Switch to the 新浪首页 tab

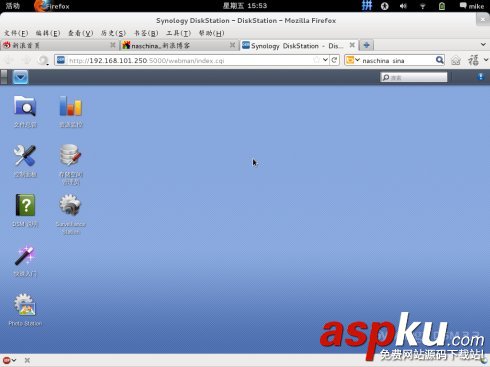(59, 45)
